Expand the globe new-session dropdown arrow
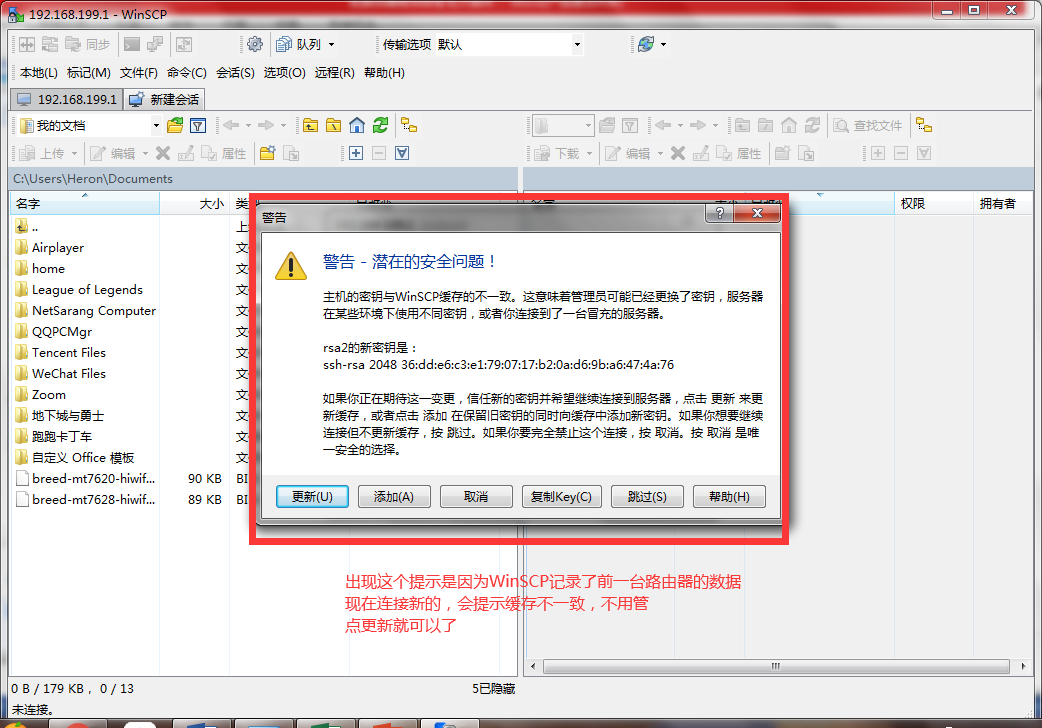1042x728 pixels. (663, 45)
